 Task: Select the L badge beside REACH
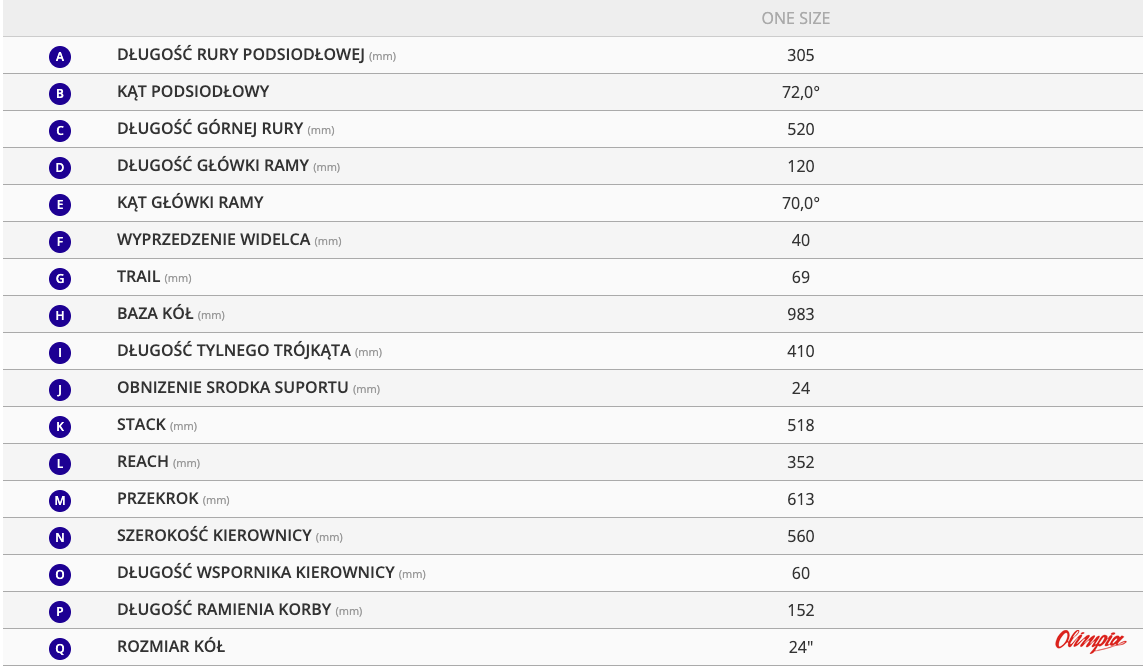click(60, 464)
